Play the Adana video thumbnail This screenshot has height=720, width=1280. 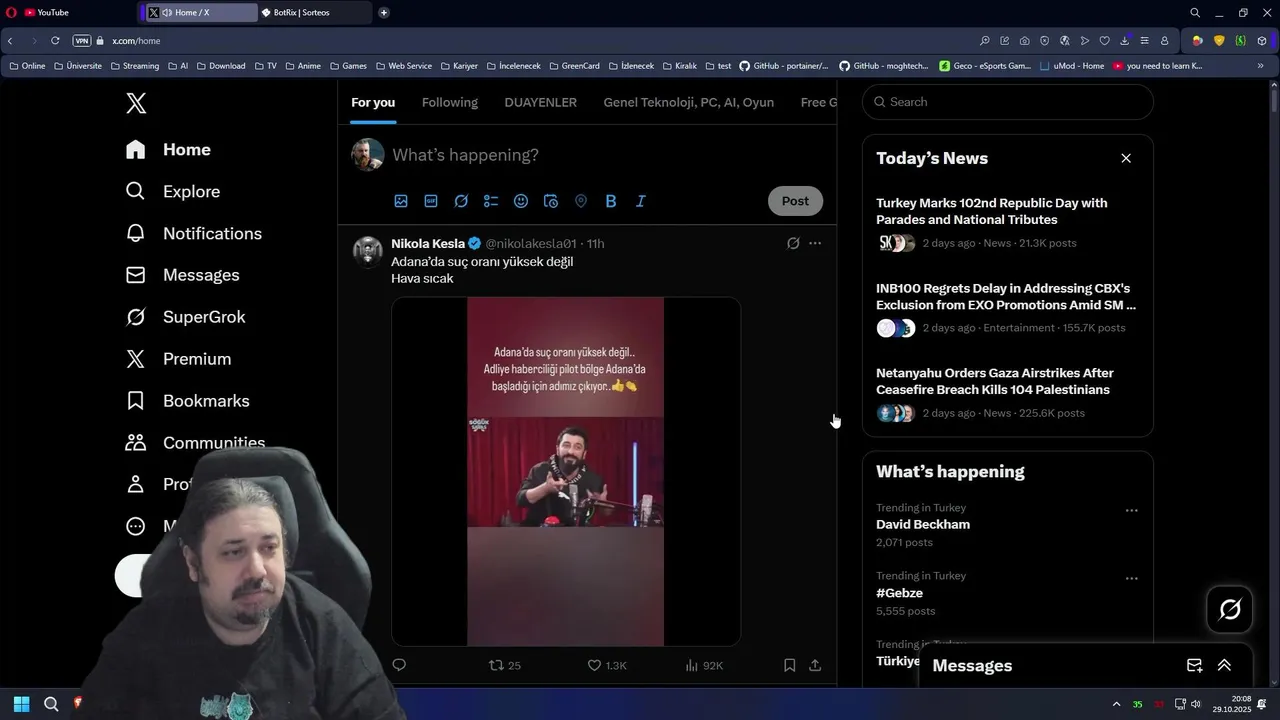pyautogui.click(x=566, y=472)
